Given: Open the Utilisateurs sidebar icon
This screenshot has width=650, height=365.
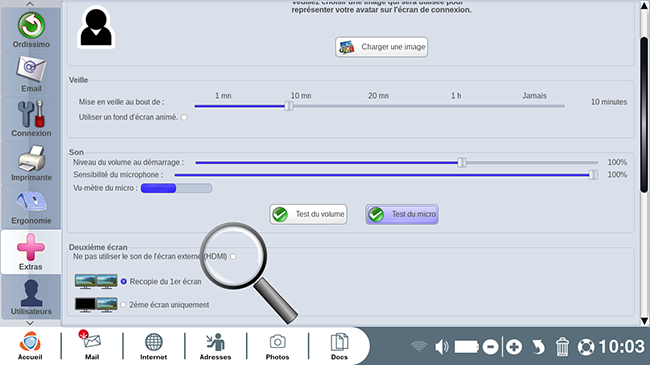Looking at the screenshot, I should [31, 297].
